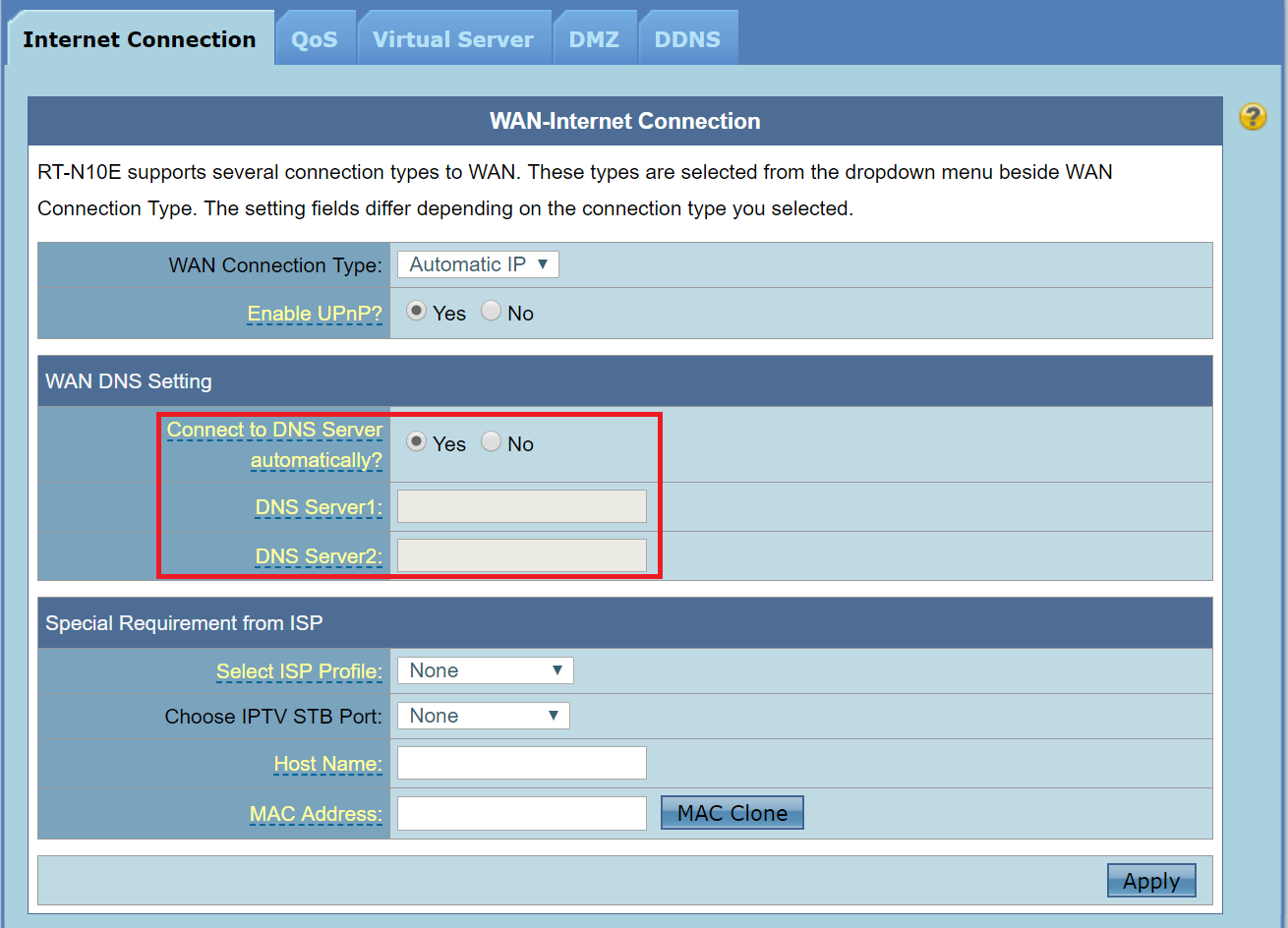Open the WAN Connection Type dropdown
This screenshot has width=1288, height=928.
[x=477, y=263]
